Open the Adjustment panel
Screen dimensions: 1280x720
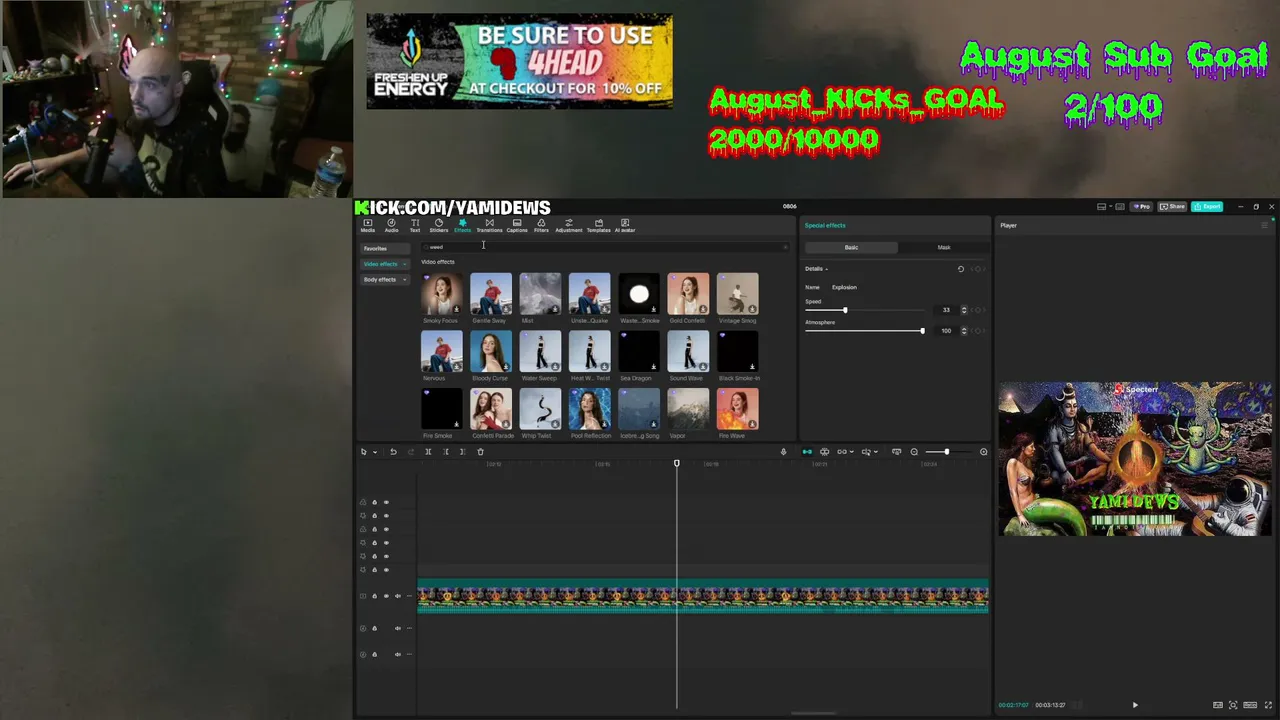[x=569, y=225]
